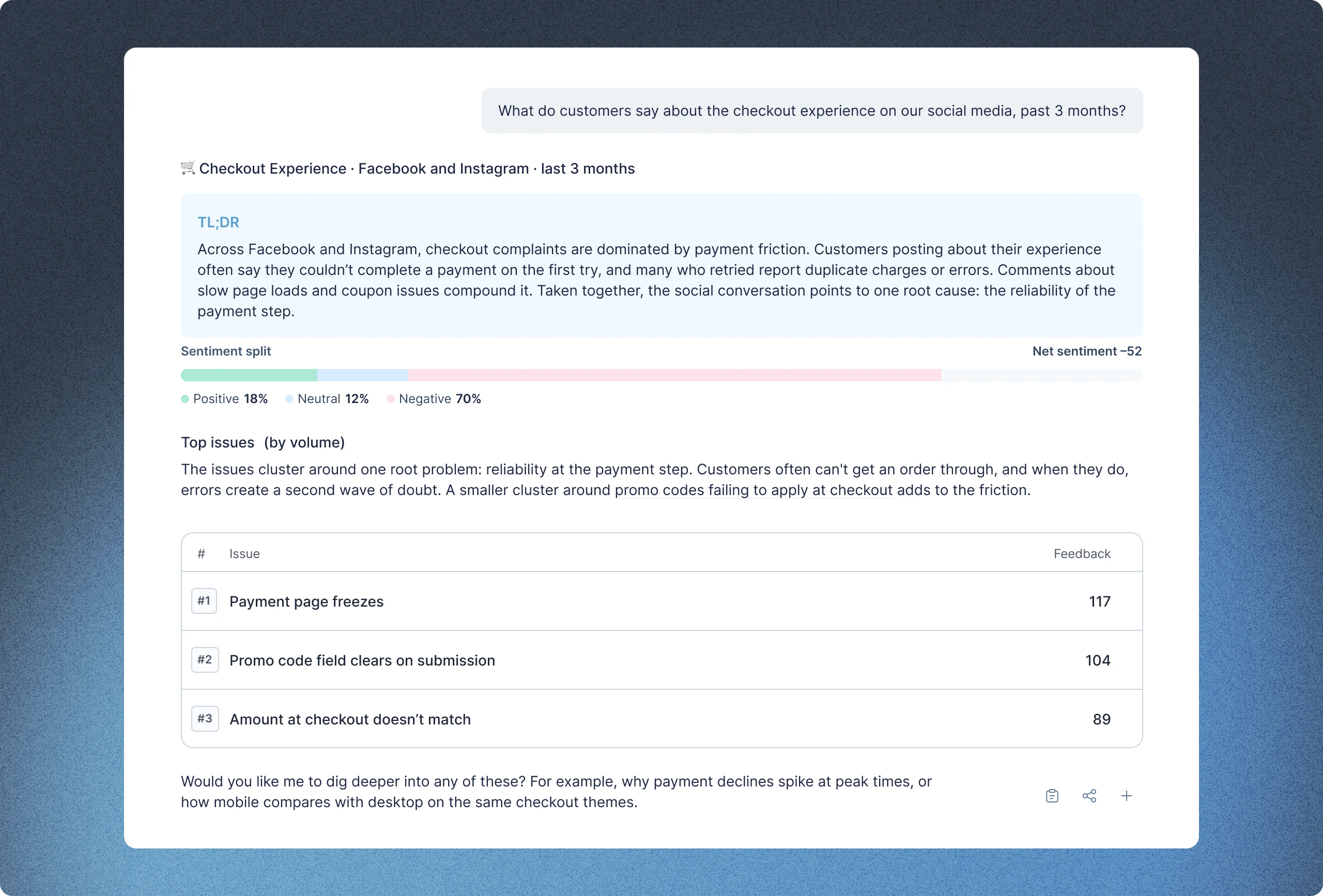Viewport: 1323px width, 896px height.
Task: Click the Negative 70% legend item
Action: pos(434,399)
